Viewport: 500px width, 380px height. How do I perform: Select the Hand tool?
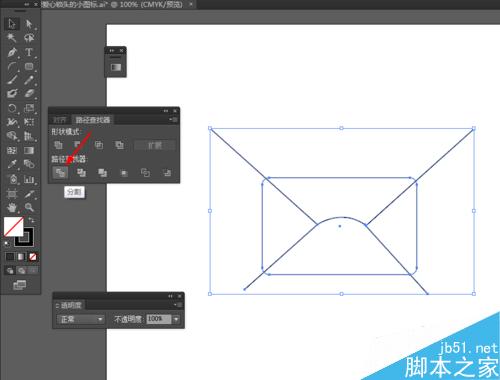coord(12,208)
